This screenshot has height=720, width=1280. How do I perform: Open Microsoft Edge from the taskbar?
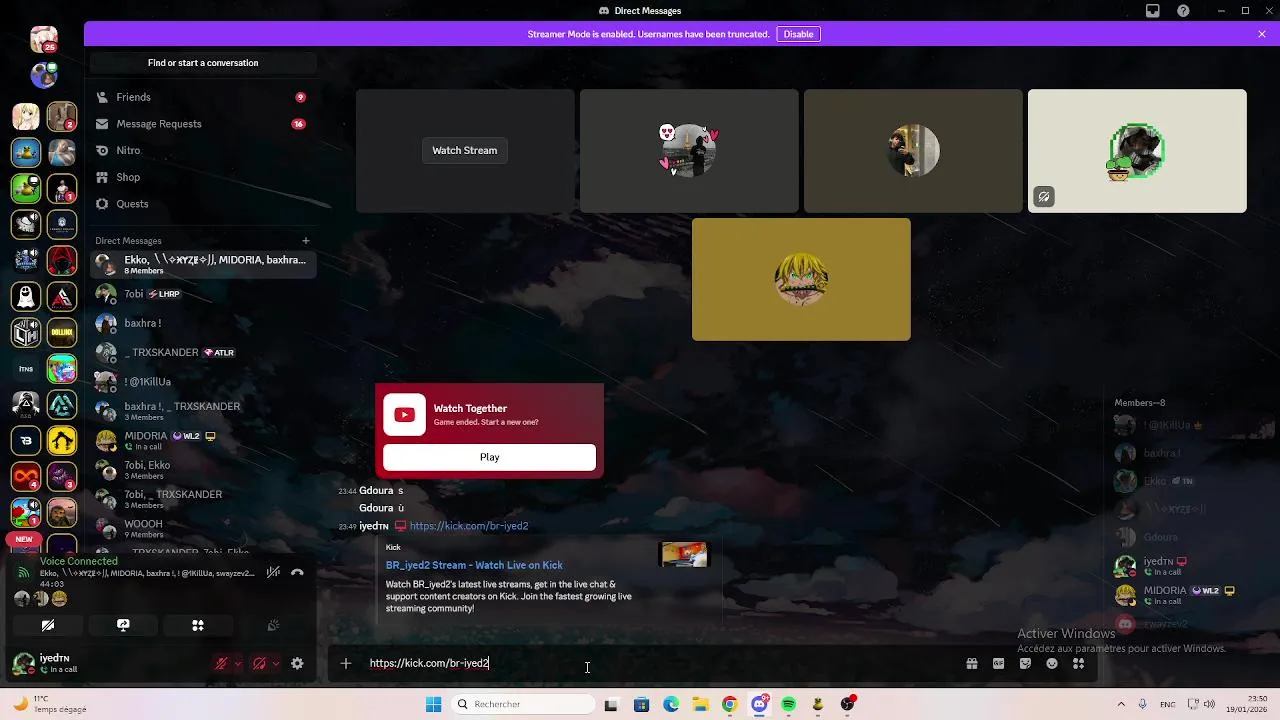click(x=671, y=704)
